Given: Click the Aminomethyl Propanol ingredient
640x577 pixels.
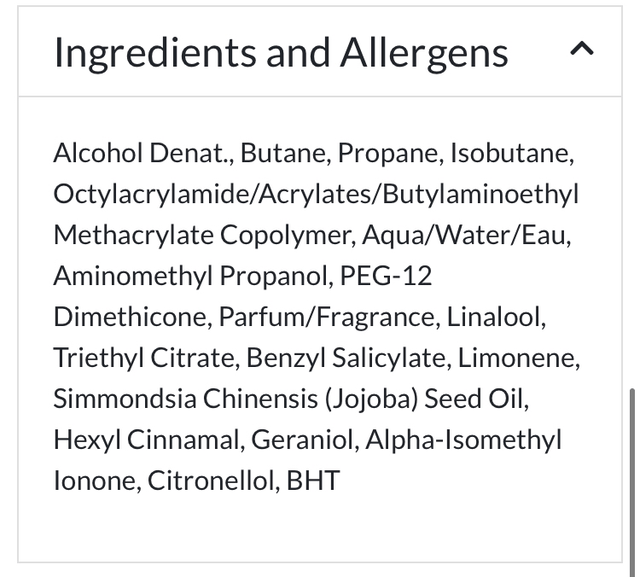Looking at the screenshot, I should tap(192, 276).
